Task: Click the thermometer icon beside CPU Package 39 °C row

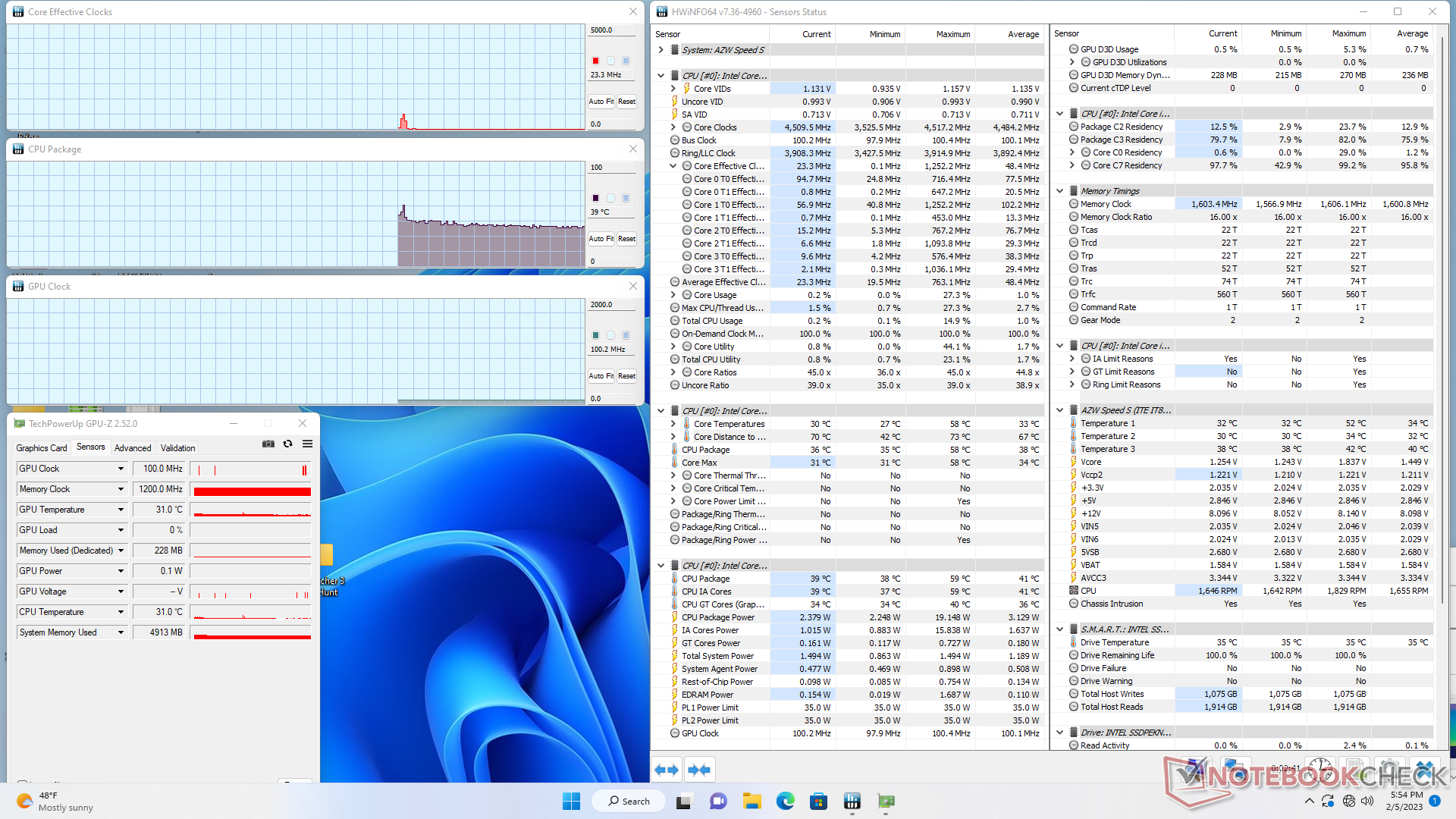Action: (x=674, y=579)
